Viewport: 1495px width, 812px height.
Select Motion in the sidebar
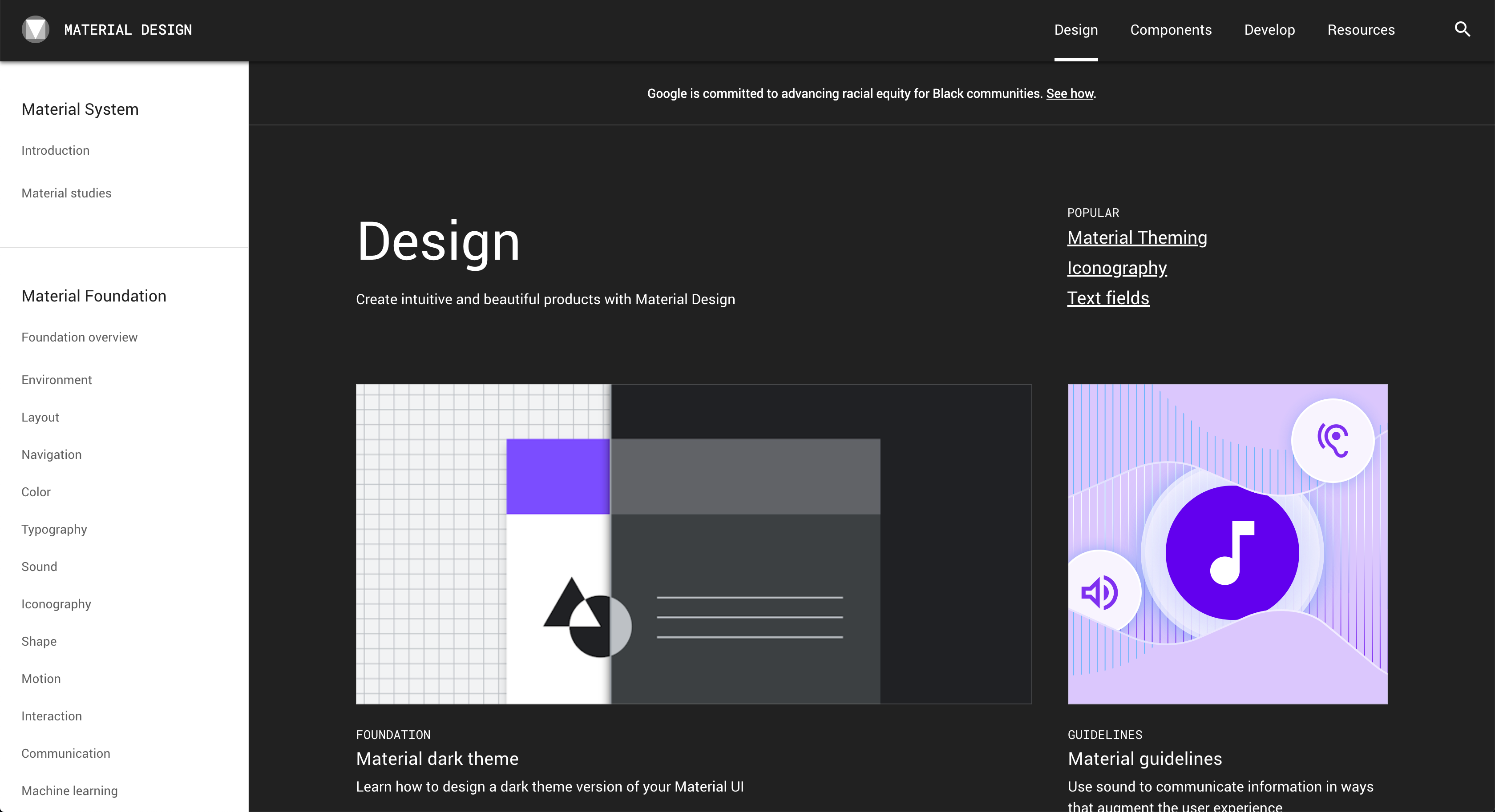[40, 679]
